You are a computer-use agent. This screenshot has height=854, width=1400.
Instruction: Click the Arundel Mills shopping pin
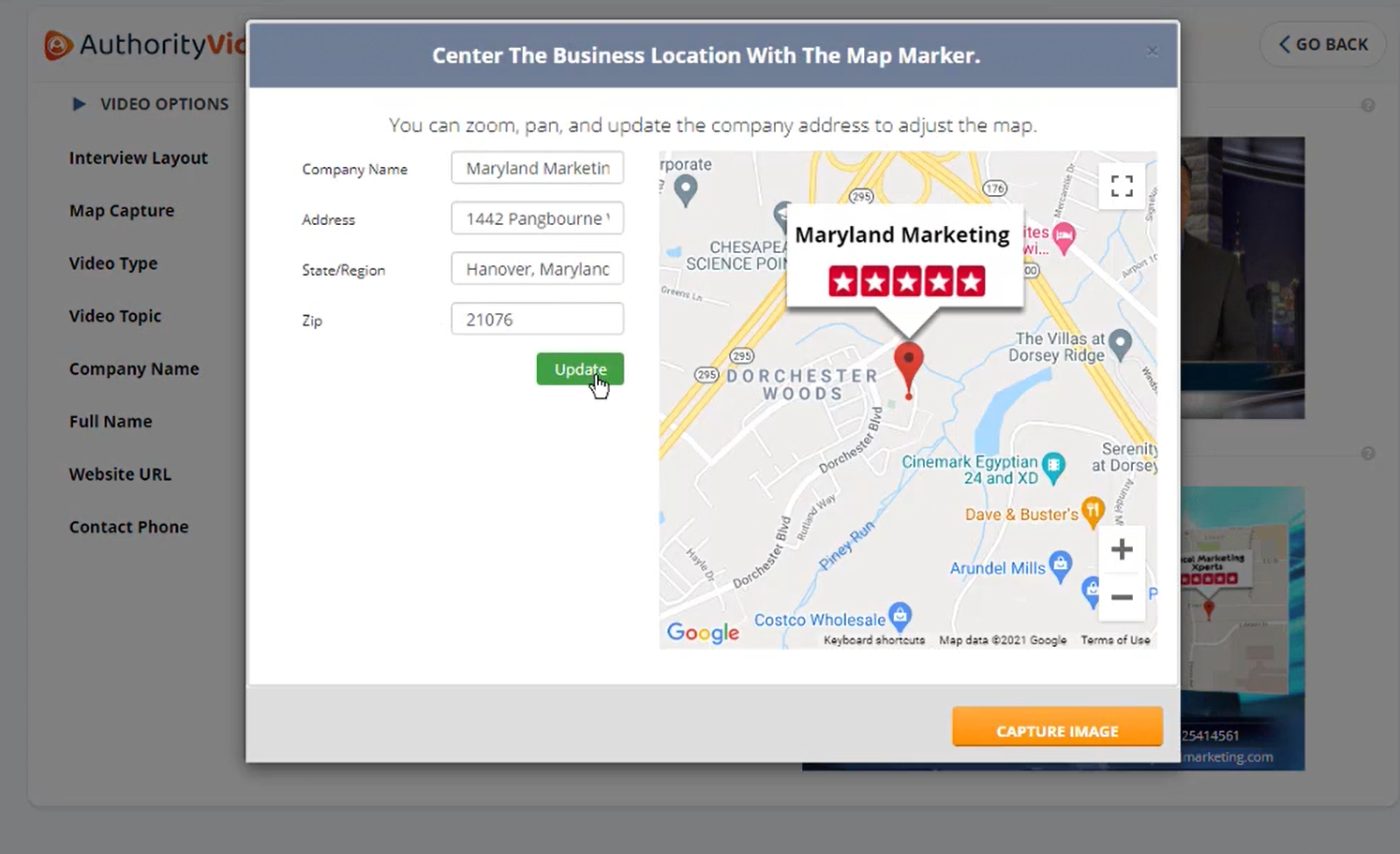click(1060, 564)
